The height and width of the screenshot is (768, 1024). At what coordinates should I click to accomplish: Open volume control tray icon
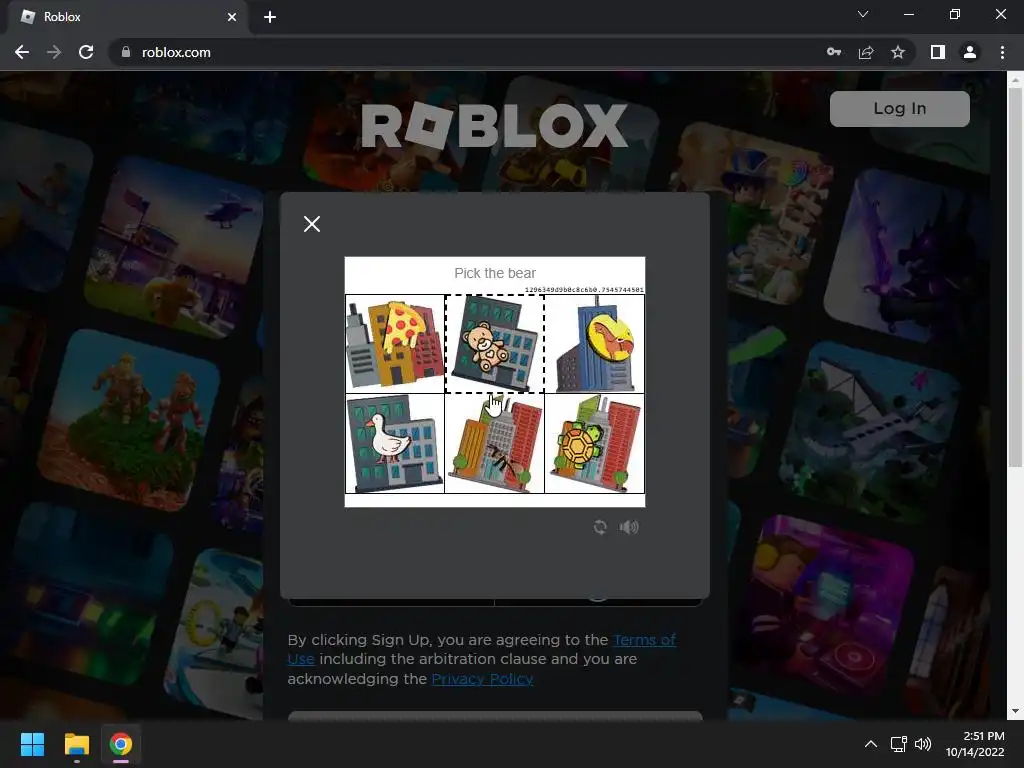pos(923,744)
